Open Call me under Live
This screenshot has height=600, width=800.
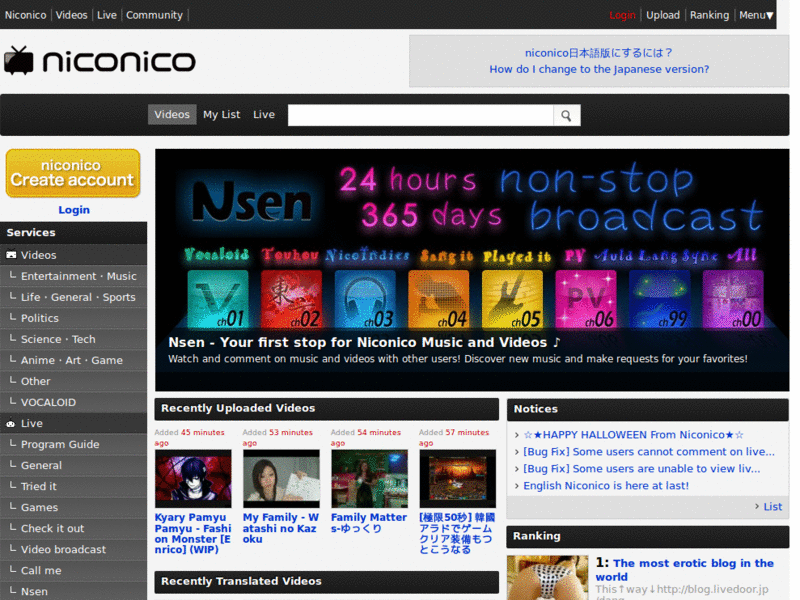[x=41, y=570]
